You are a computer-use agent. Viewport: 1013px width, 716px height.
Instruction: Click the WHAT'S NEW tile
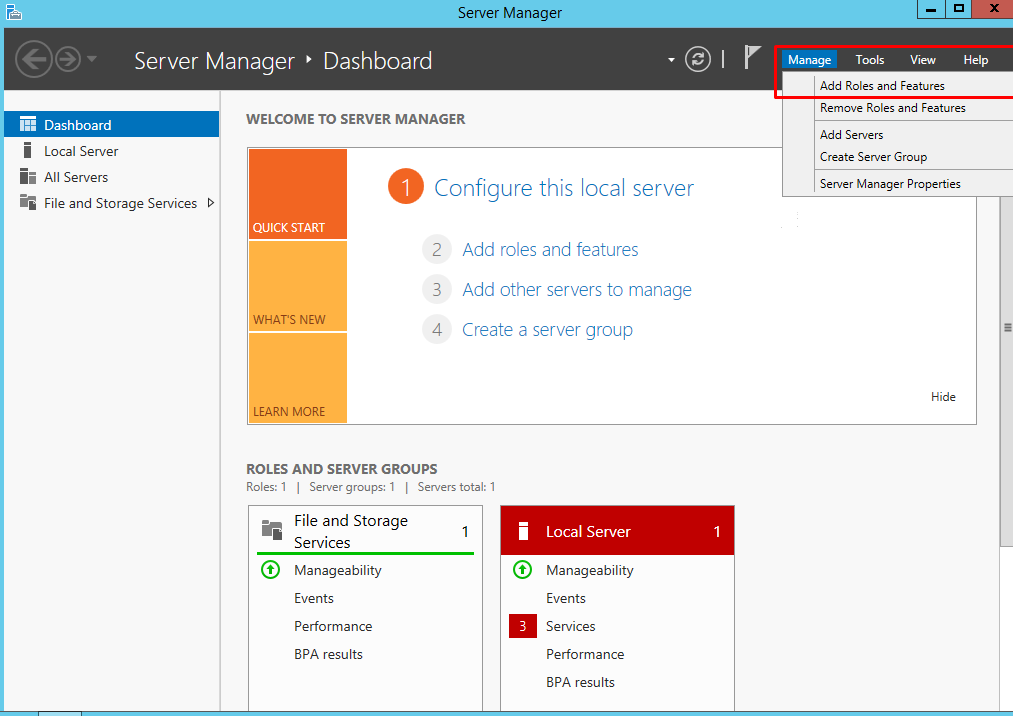tap(298, 286)
